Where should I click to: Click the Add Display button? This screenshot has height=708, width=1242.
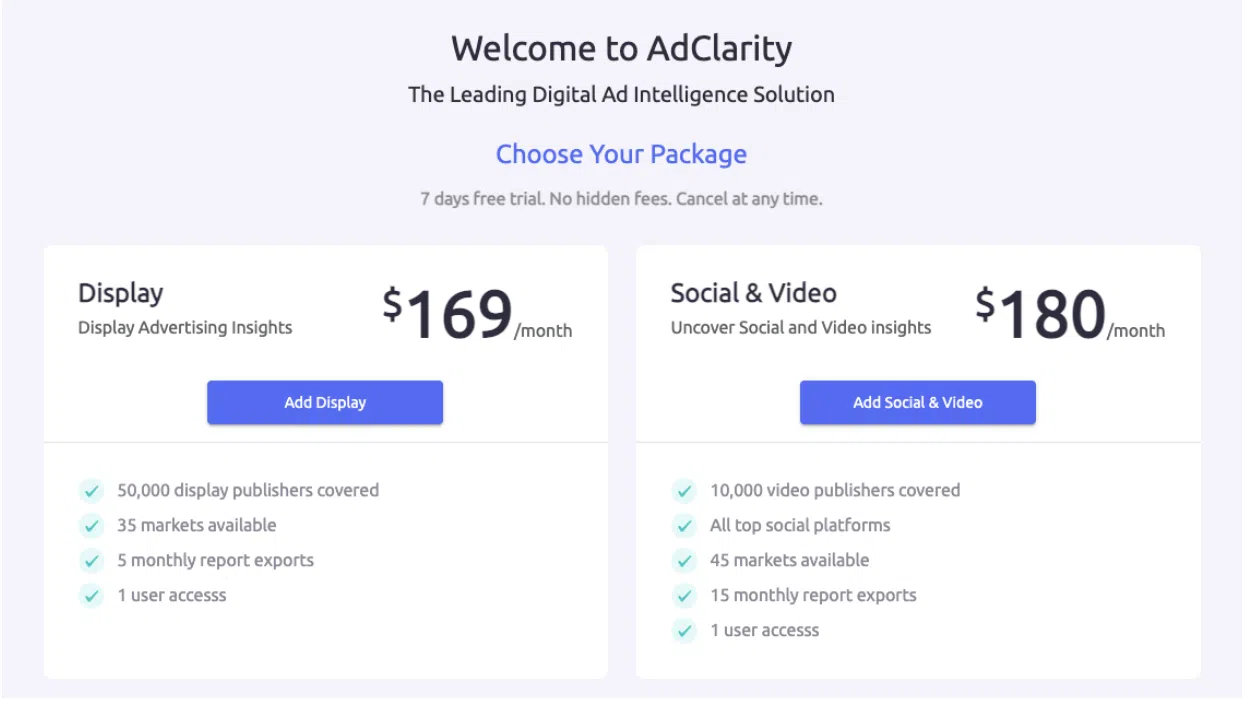coord(325,402)
